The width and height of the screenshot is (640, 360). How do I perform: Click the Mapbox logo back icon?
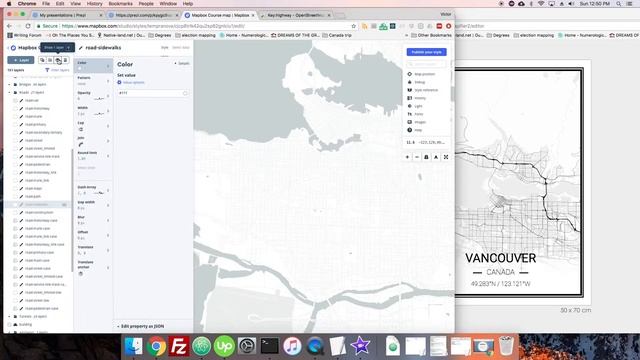point(13,48)
